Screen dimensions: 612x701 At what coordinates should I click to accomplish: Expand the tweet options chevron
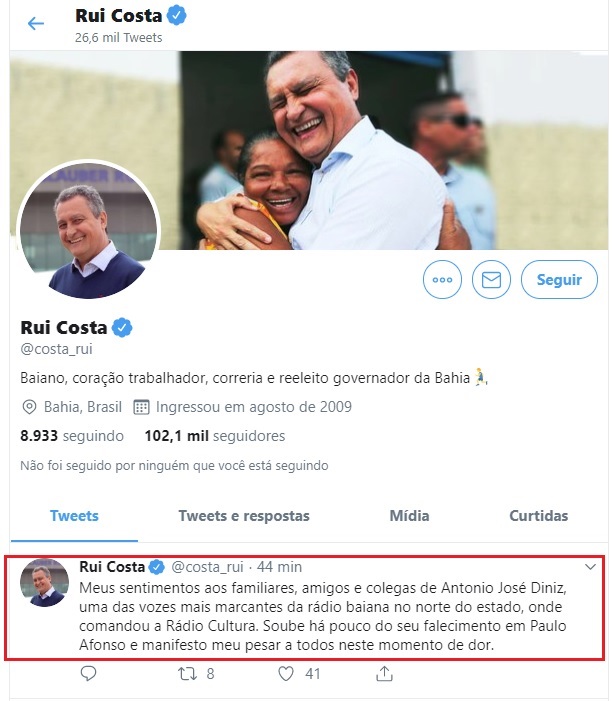pyautogui.click(x=590, y=567)
